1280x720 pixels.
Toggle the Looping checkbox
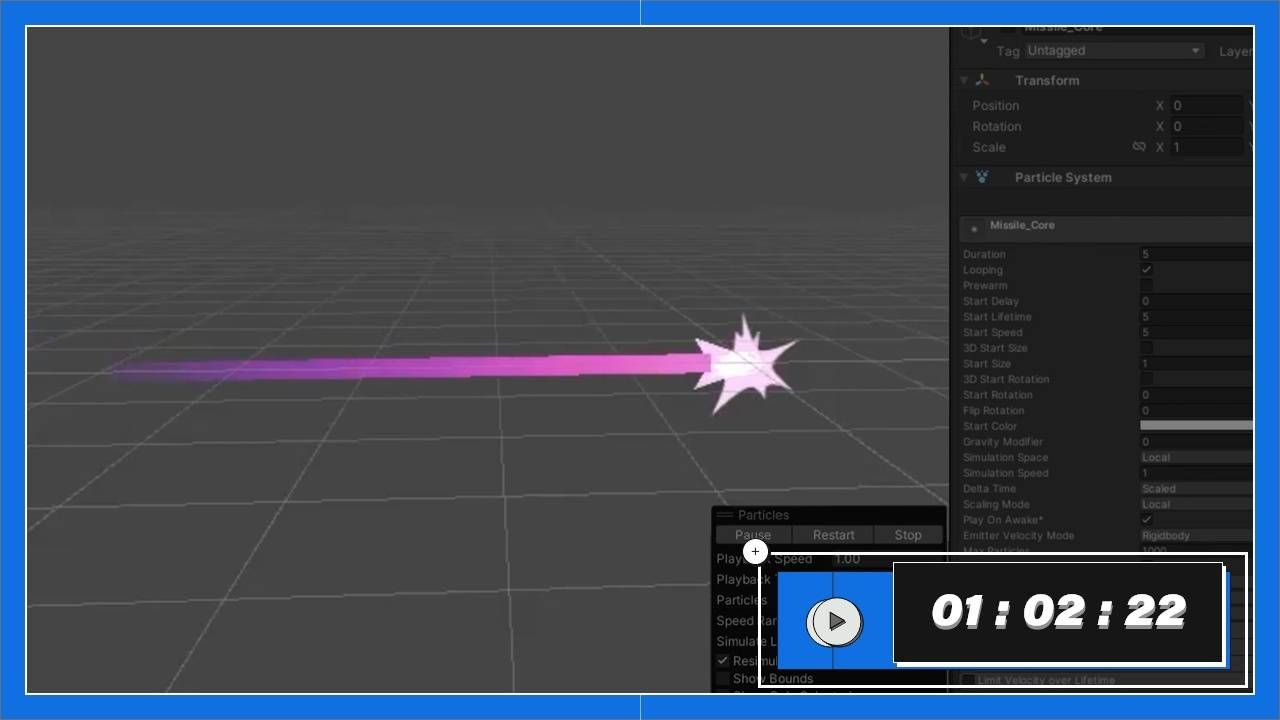coord(1146,270)
